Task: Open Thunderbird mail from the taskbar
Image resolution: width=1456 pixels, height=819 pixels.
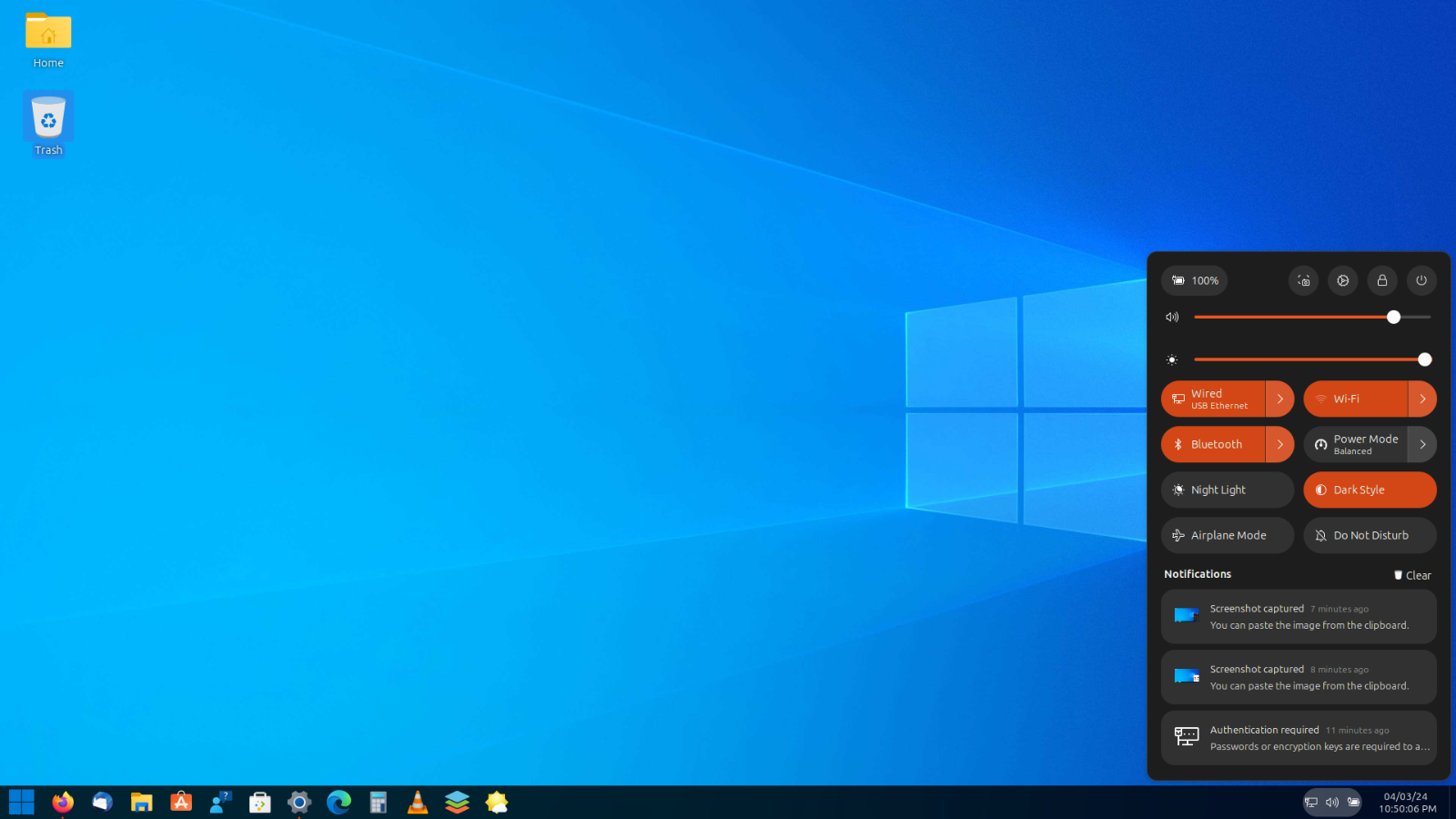Action: point(102,802)
